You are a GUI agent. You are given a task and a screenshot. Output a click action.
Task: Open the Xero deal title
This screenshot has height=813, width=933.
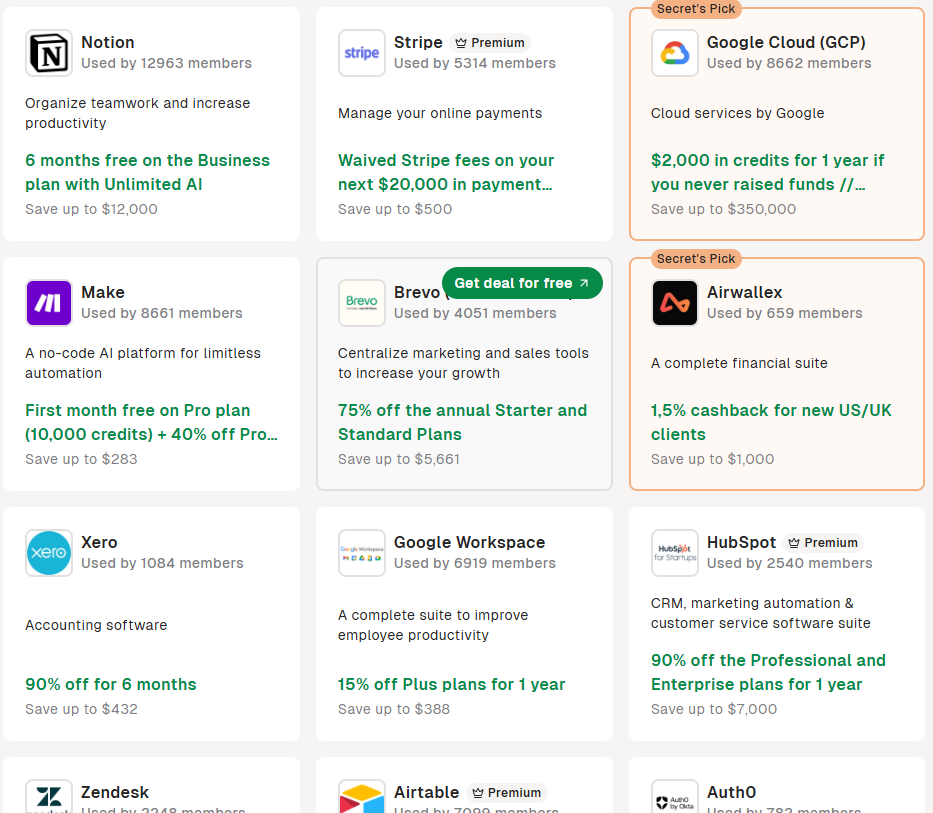tap(99, 542)
